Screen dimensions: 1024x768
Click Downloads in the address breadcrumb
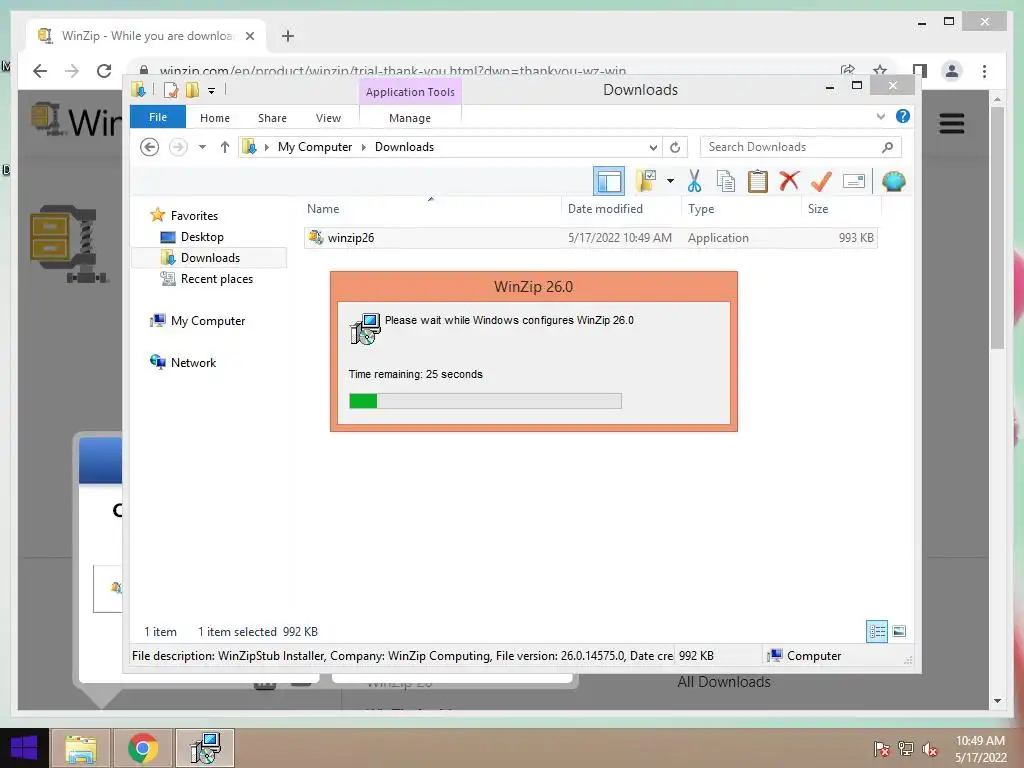[404, 147]
